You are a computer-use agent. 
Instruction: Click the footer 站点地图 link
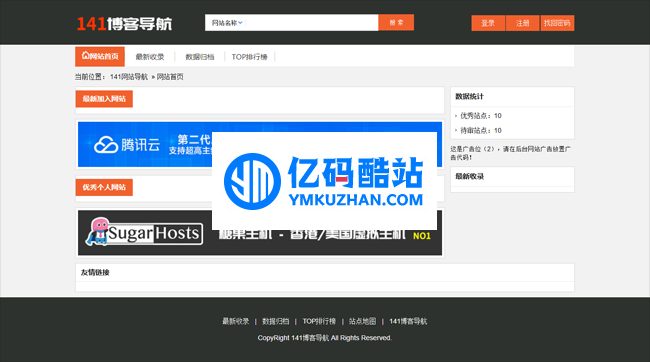tap(362, 321)
